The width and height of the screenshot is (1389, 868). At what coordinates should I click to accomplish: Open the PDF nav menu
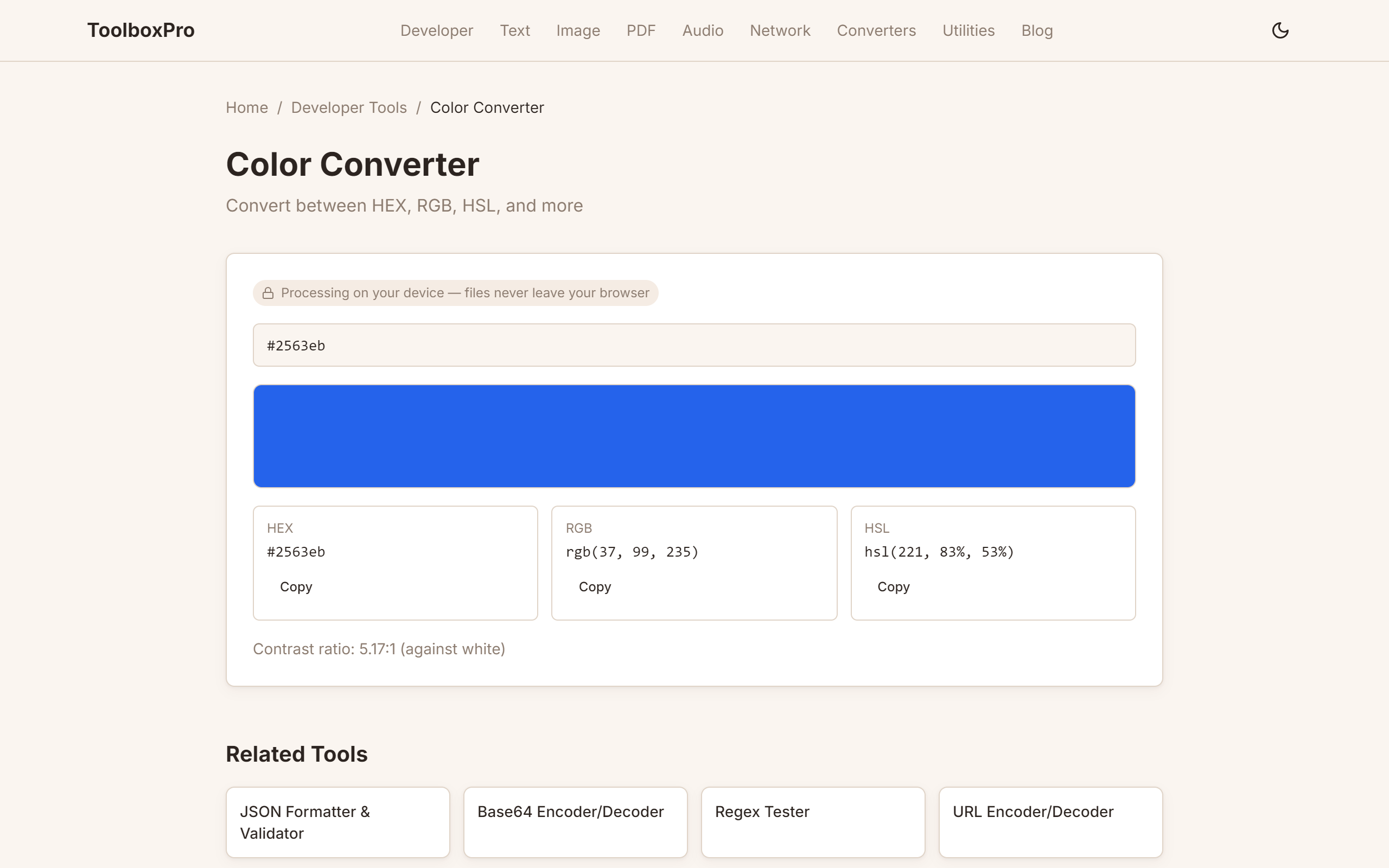[641, 30]
